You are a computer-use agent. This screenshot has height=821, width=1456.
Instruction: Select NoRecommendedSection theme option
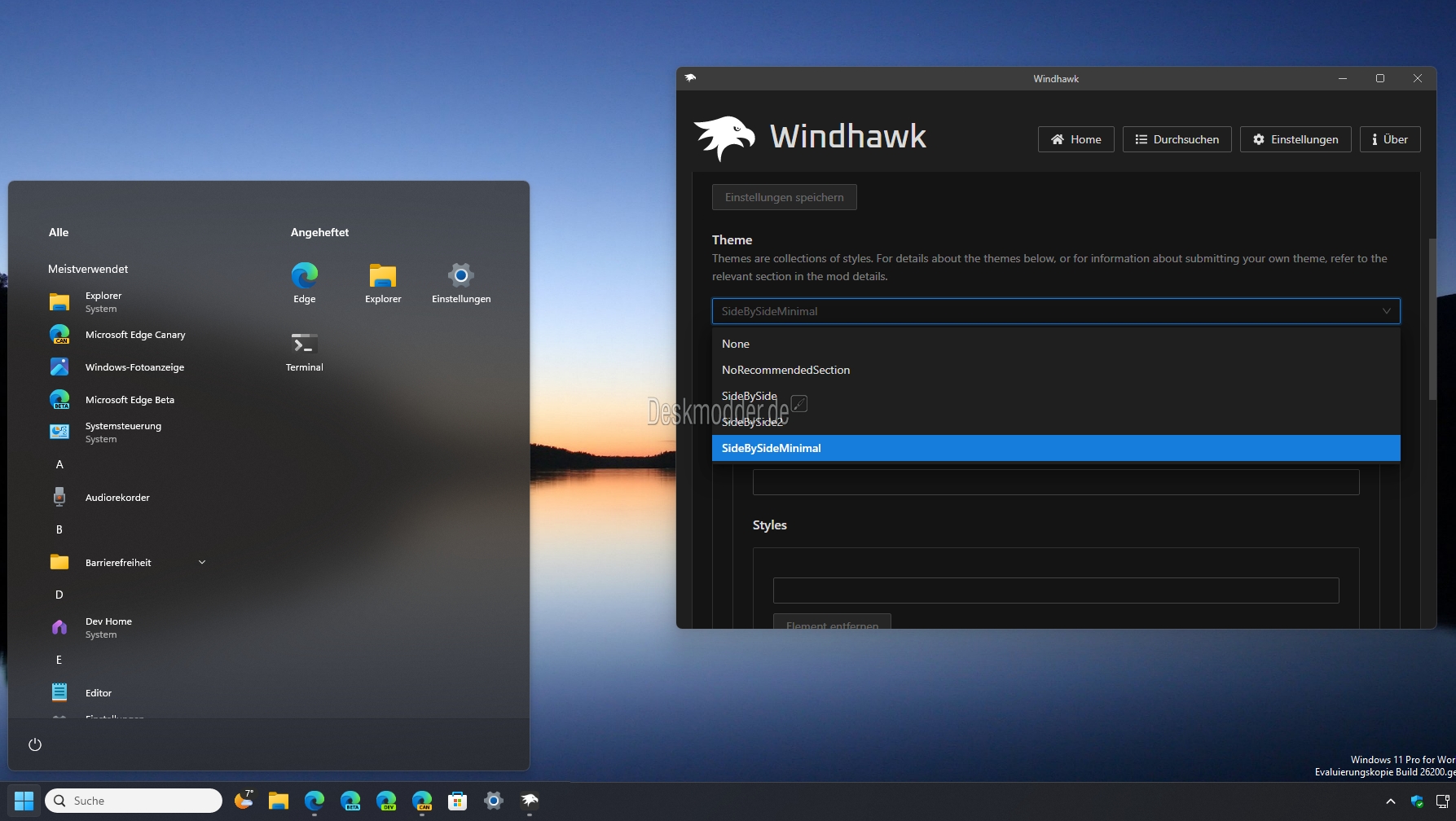1056,370
